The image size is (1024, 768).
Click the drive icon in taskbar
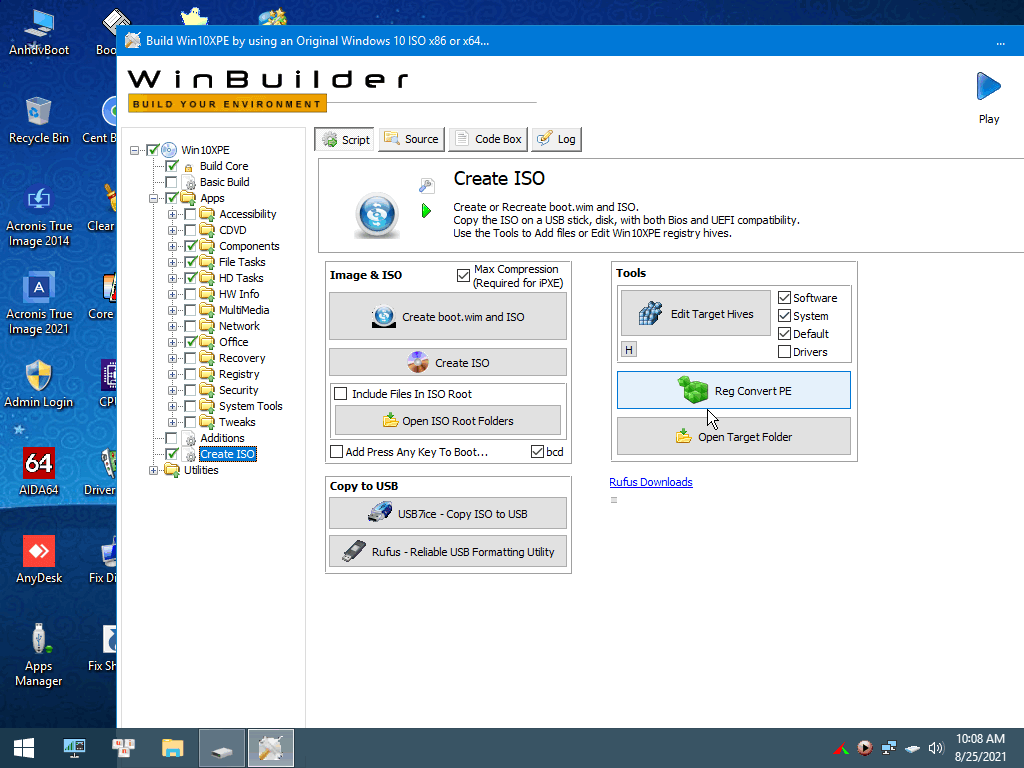[x=222, y=748]
